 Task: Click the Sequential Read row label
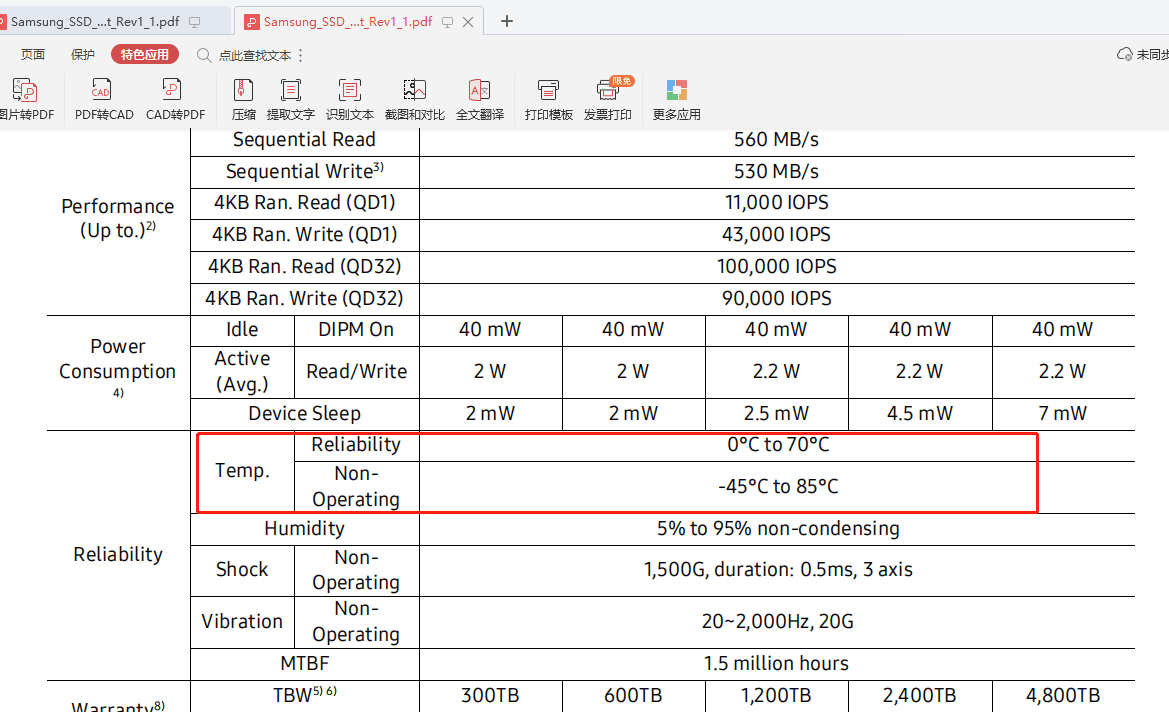(x=304, y=139)
